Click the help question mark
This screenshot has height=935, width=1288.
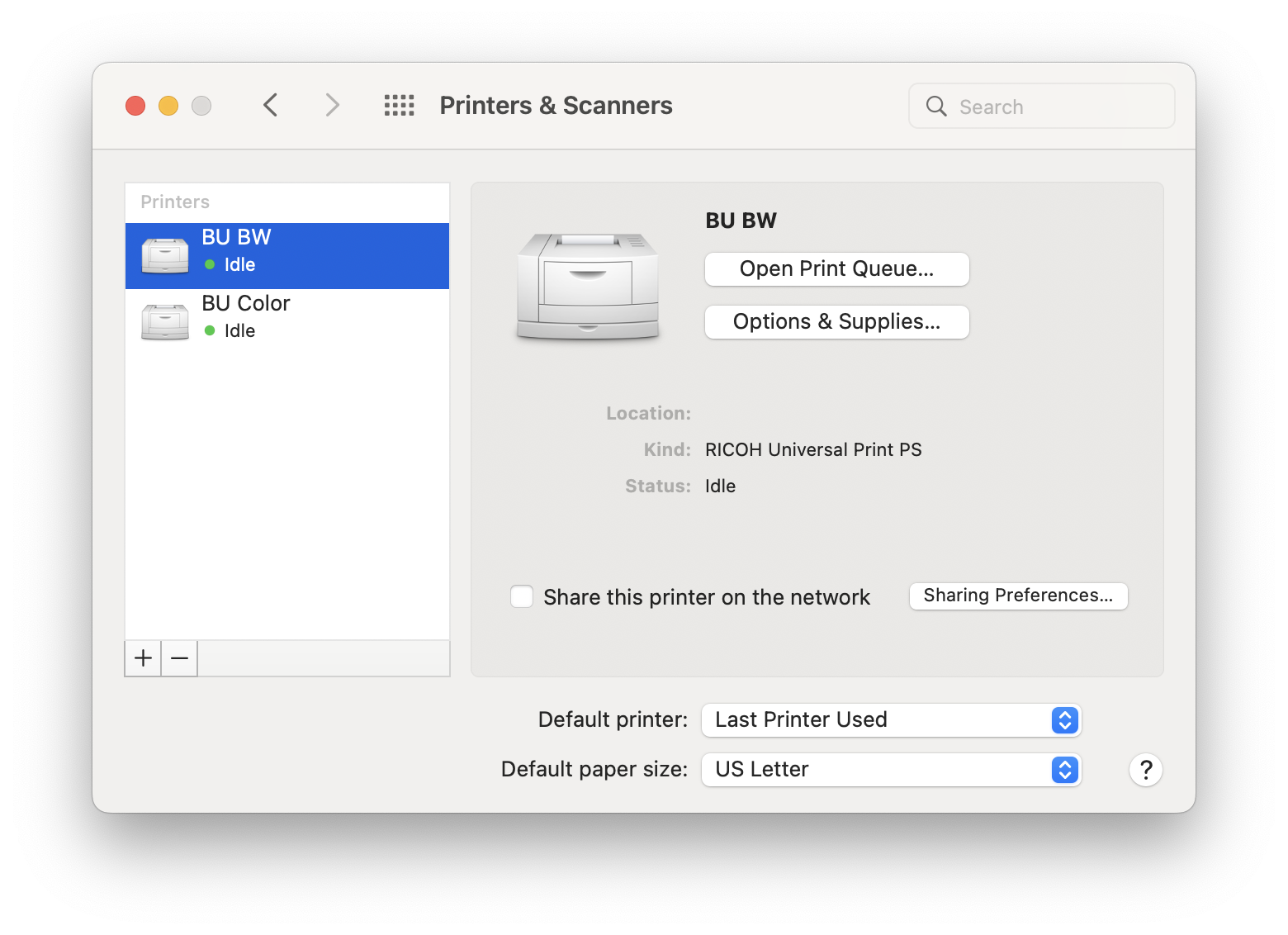1145,769
